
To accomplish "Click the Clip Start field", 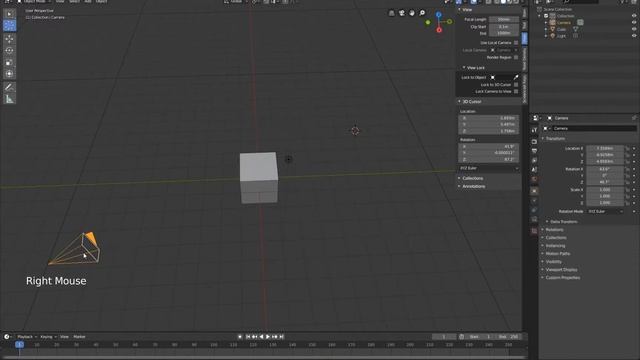I will point(504,27).
